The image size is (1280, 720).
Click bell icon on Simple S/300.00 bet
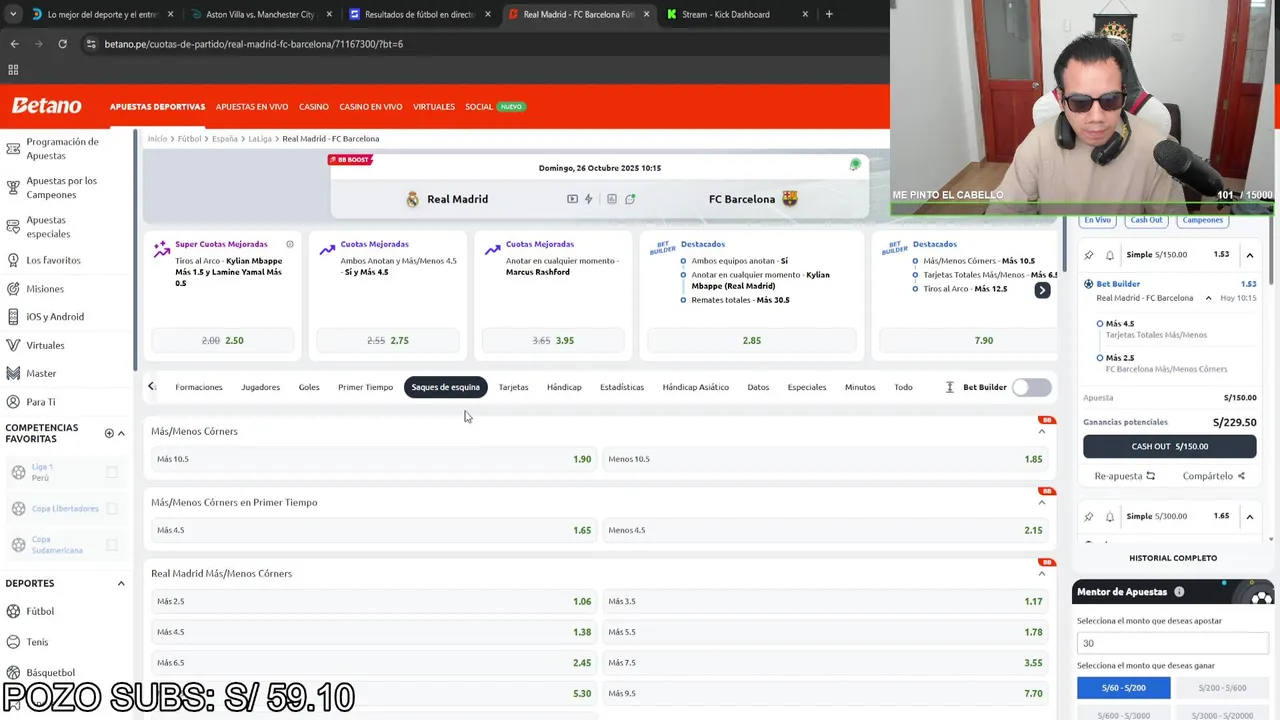click(x=1110, y=517)
